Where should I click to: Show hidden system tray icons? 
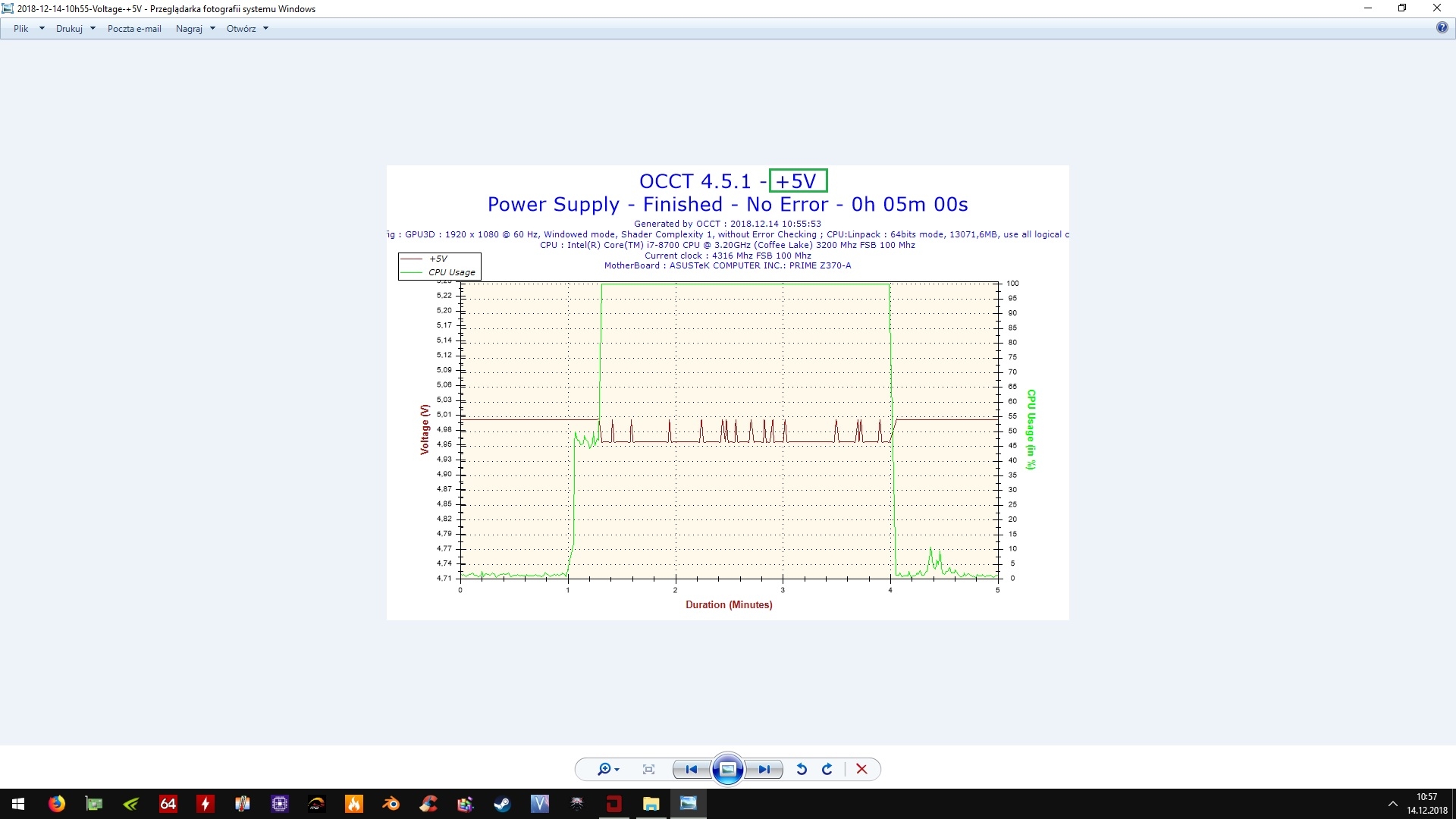pyautogui.click(x=1392, y=804)
